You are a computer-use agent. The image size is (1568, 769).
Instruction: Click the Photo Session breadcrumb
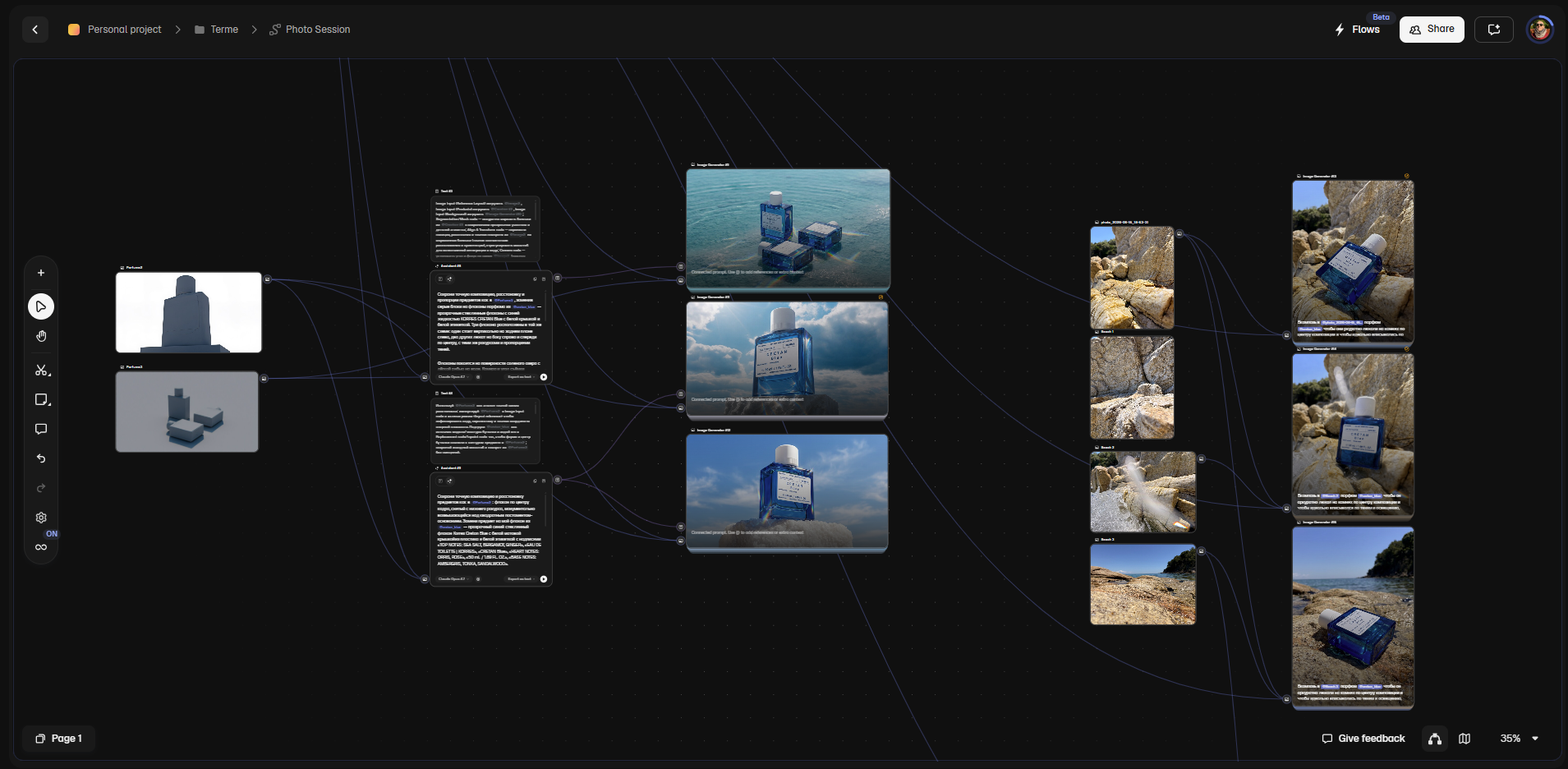310,30
